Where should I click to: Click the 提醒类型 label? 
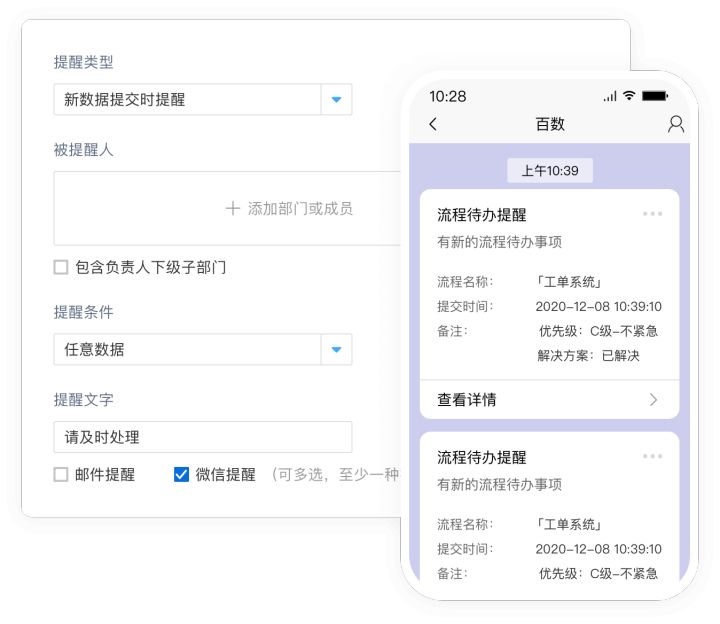point(83,62)
